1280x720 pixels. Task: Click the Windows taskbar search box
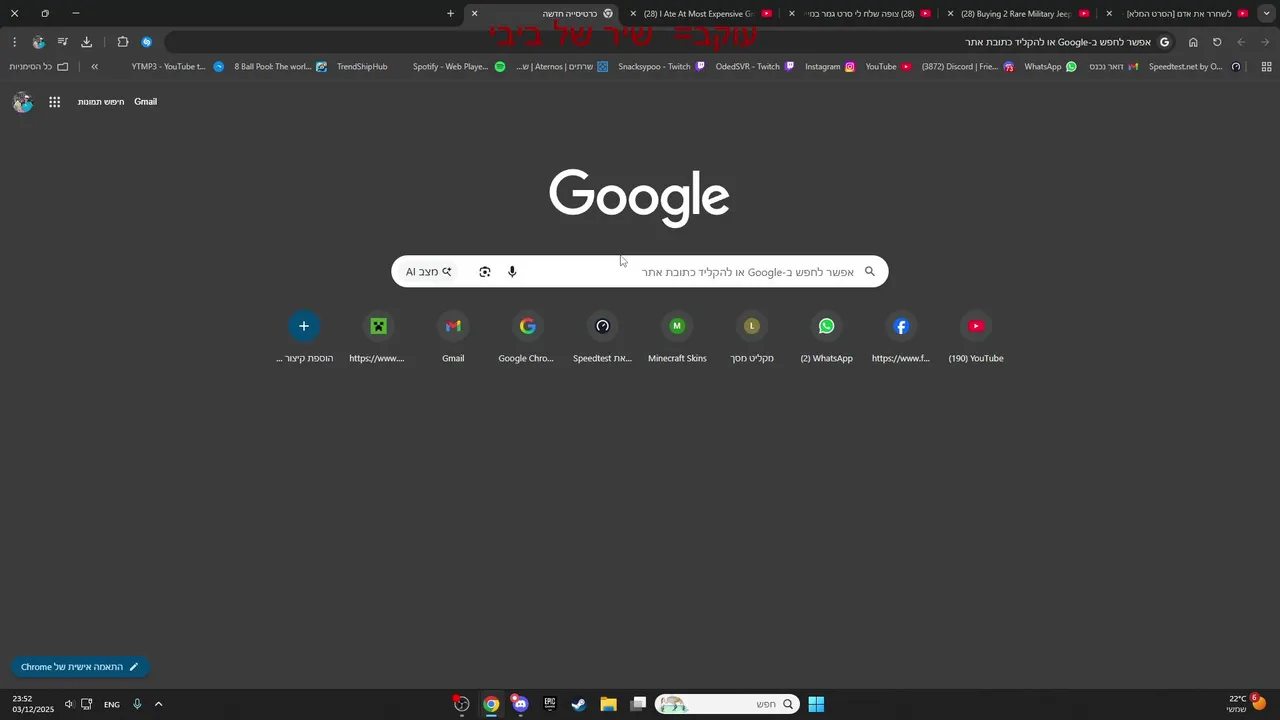tap(726, 704)
